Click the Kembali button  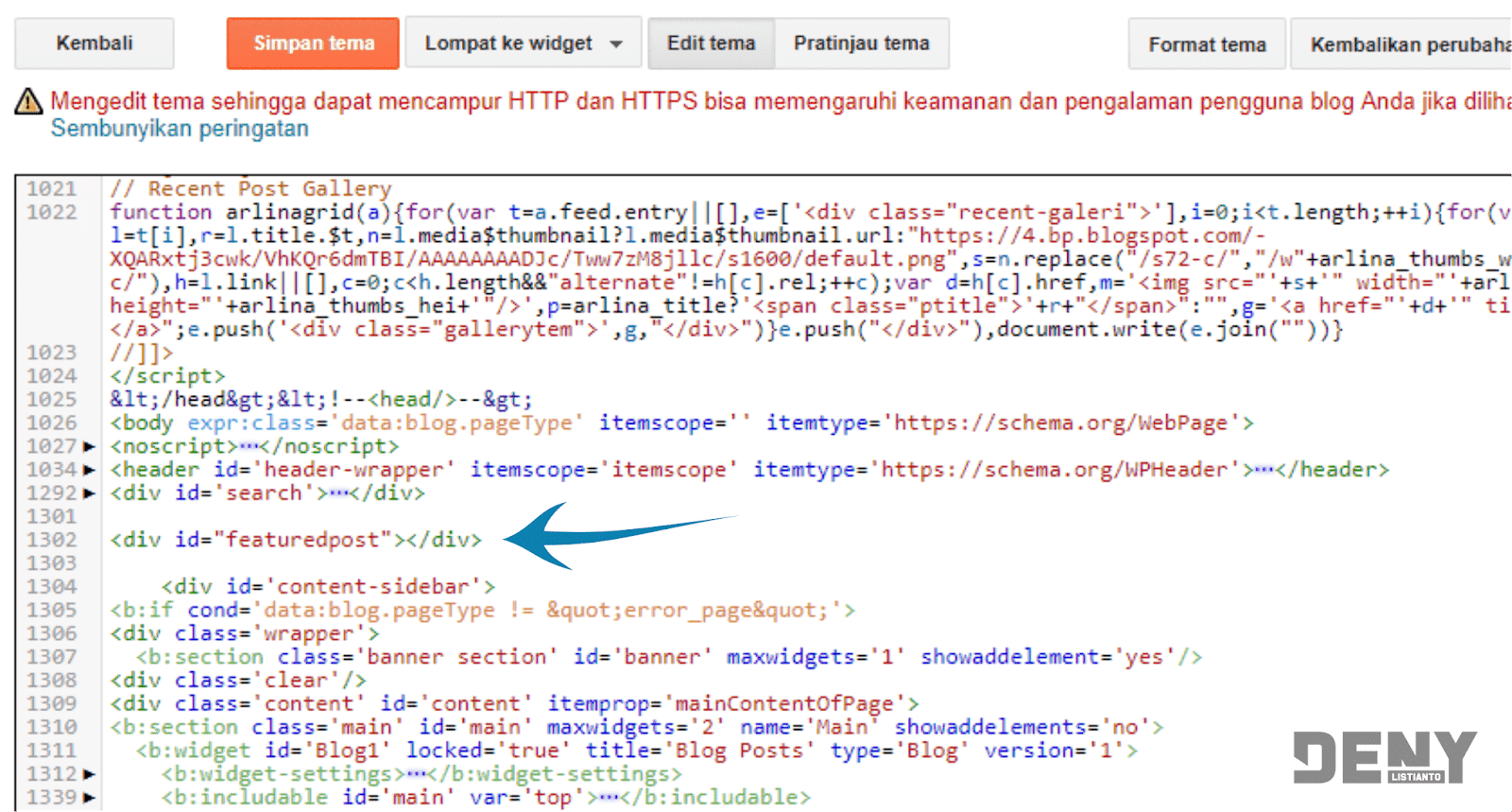click(94, 43)
